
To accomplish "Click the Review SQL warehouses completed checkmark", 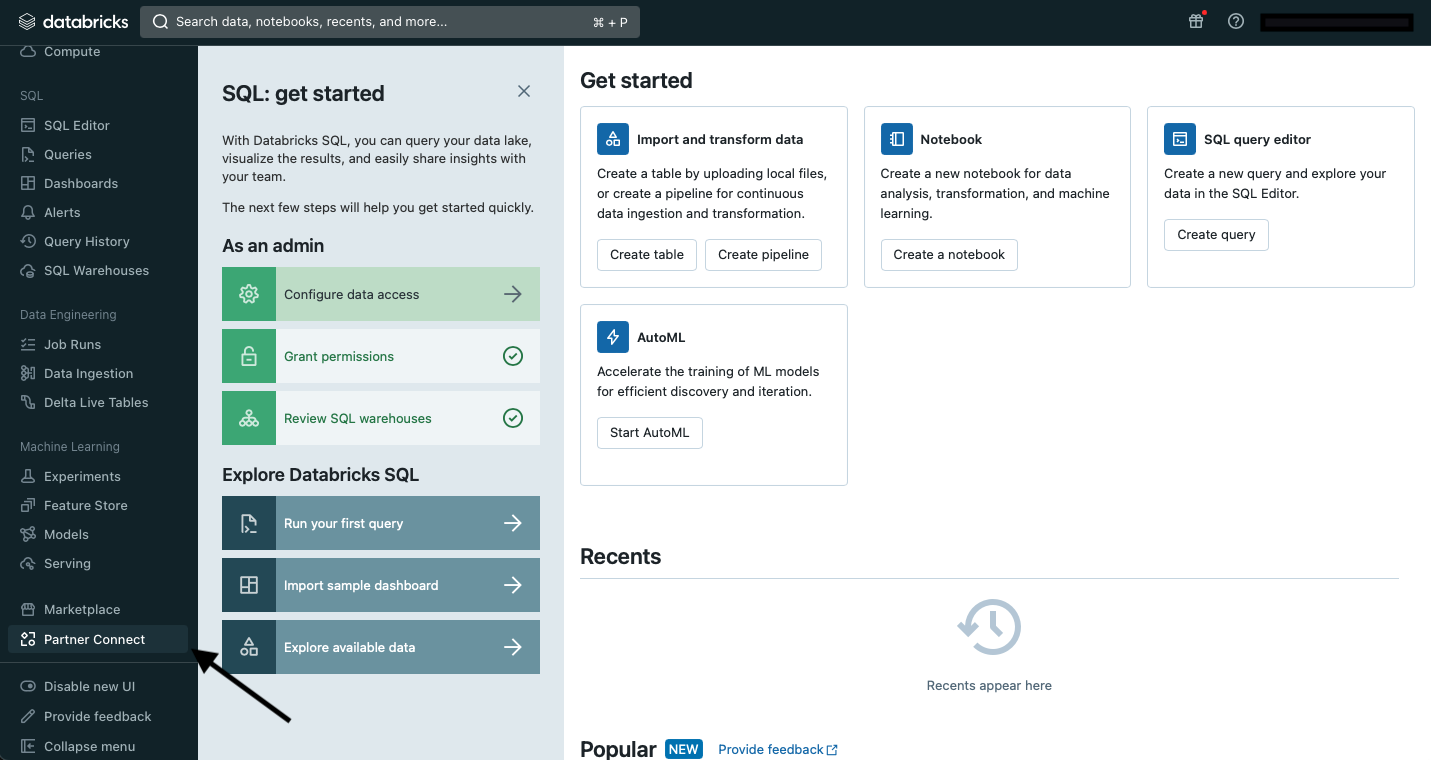I will click(x=513, y=418).
